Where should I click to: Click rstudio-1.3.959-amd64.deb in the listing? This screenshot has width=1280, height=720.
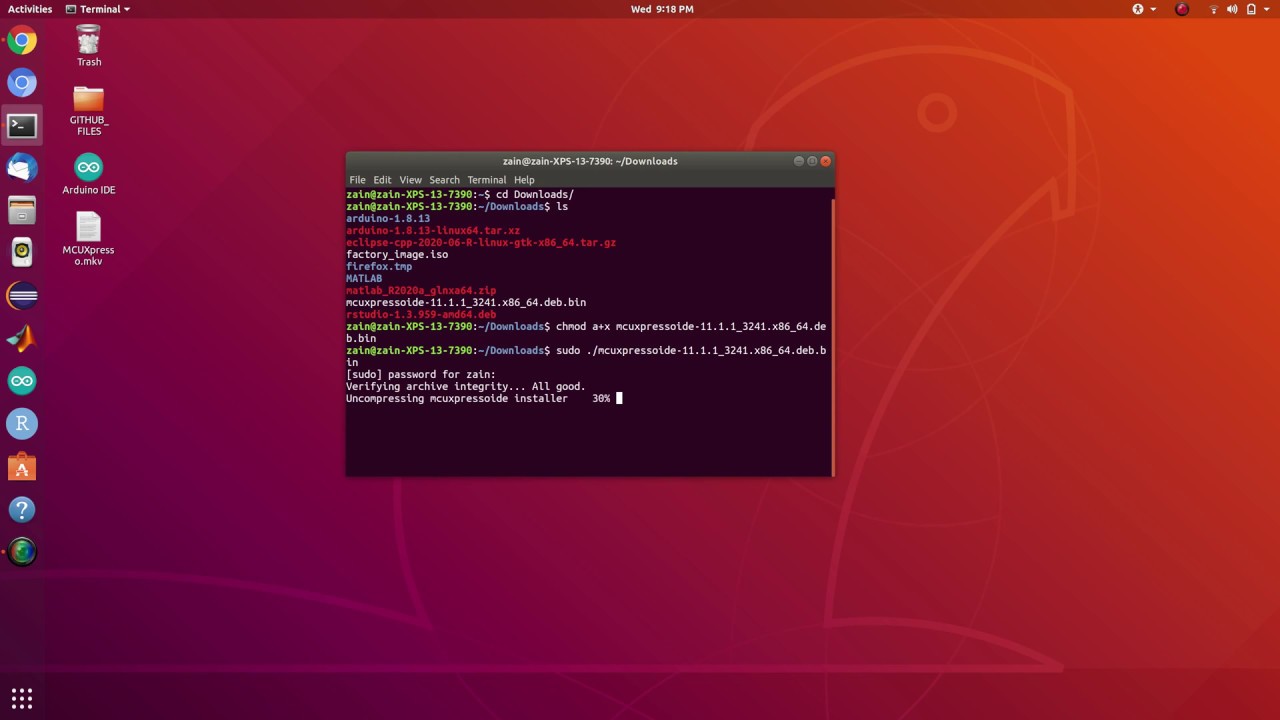(421, 314)
